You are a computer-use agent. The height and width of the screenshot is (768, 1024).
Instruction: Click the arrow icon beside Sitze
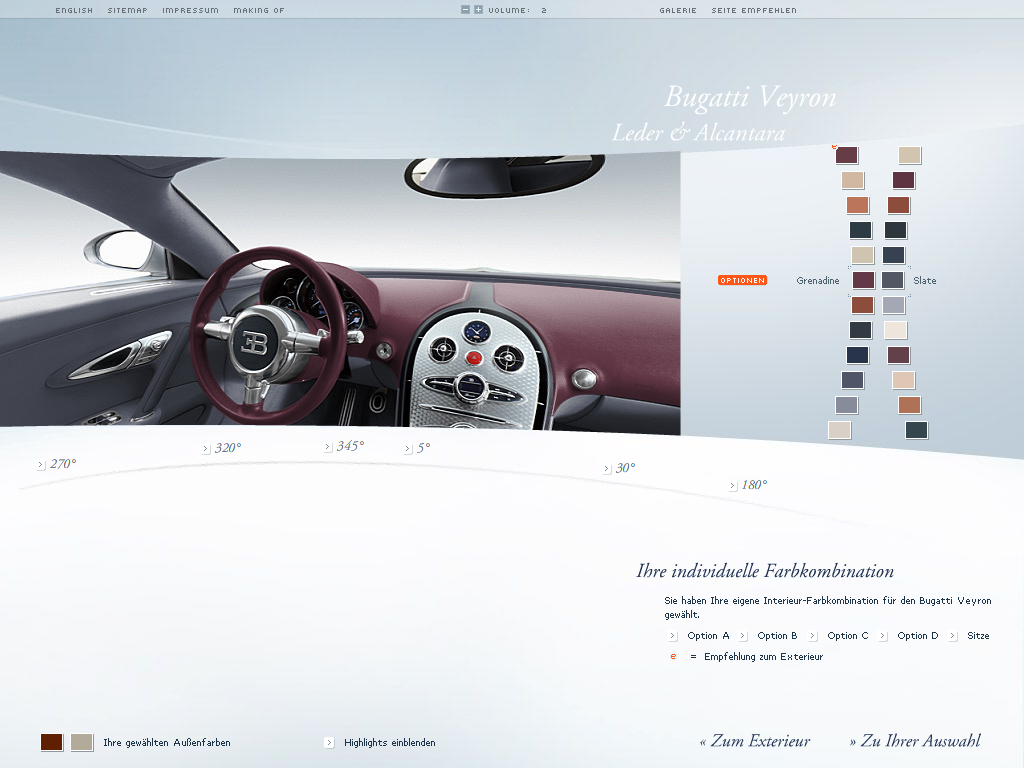click(x=953, y=636)
